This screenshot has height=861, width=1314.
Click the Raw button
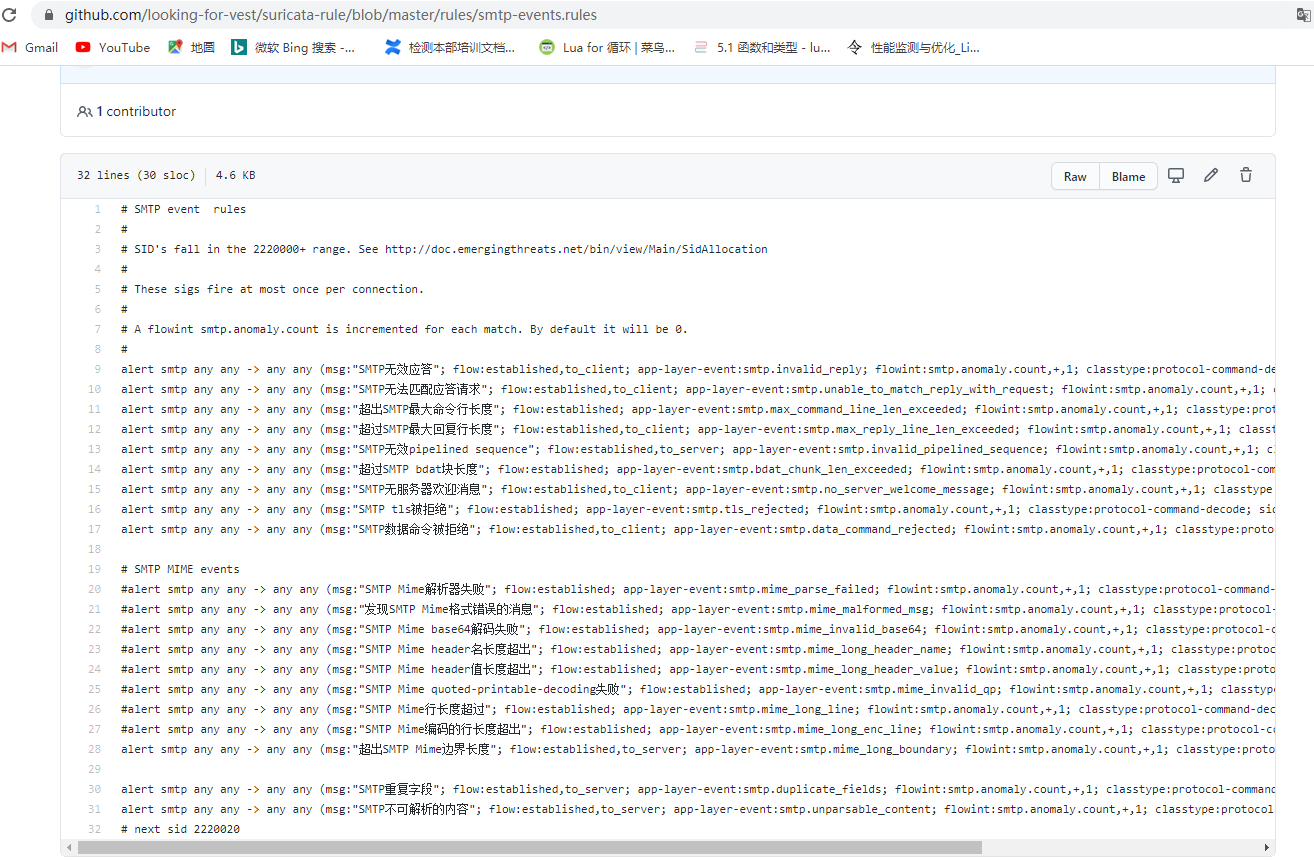pos(1075,175)
